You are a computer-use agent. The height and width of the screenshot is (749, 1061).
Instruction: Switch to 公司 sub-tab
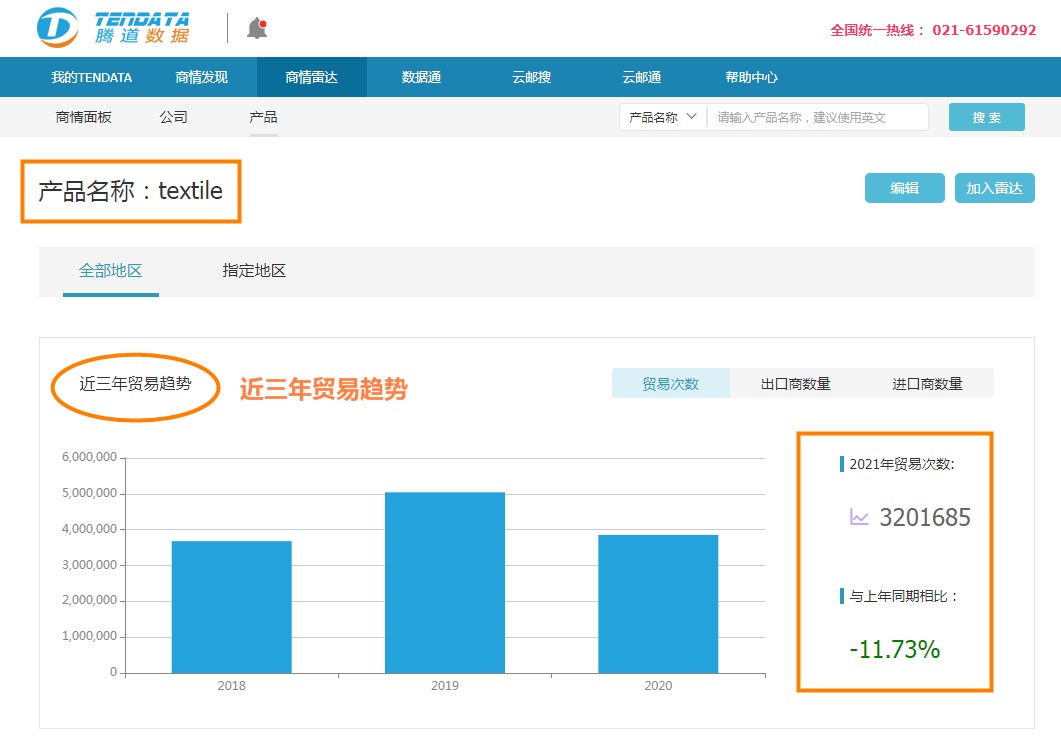pyautogui.click(x=173, y=117)
